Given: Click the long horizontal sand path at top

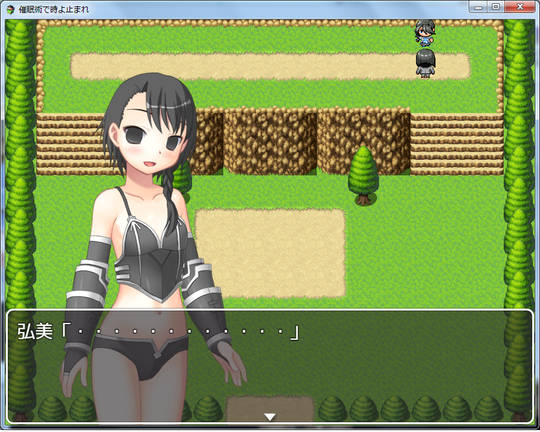Looking at the screenshot, I should click(x=270, y=66).
